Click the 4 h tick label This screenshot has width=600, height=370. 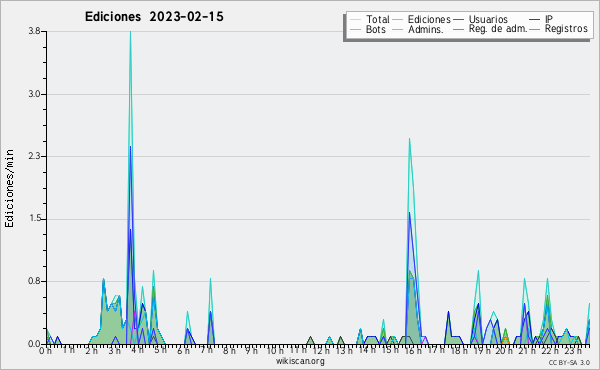coord(137,350)
